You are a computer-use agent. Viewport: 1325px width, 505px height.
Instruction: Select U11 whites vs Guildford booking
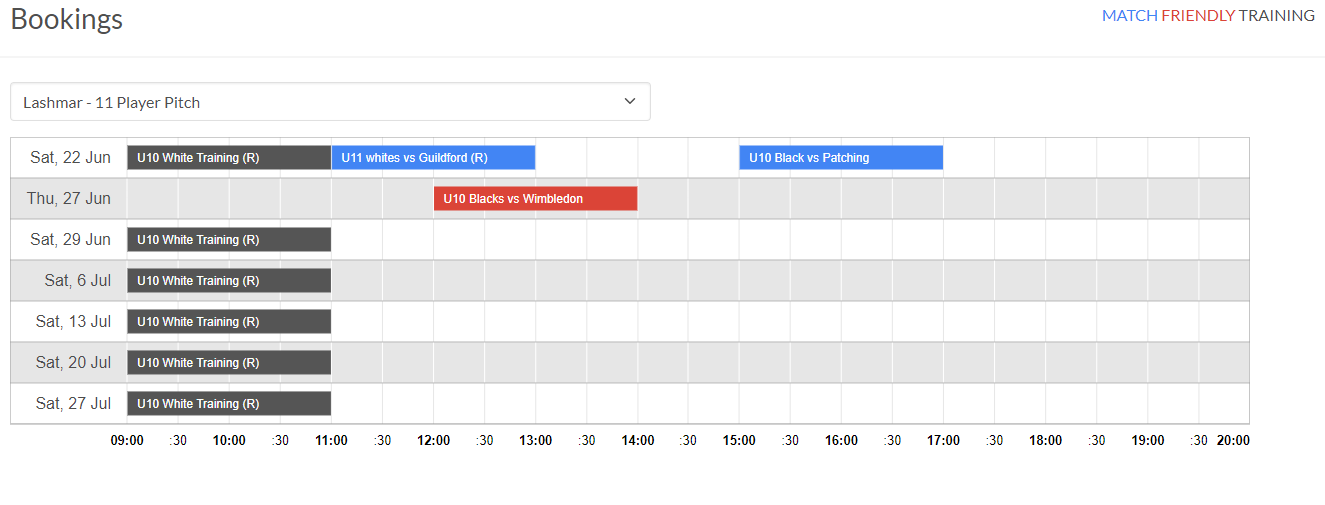(433, 158)
